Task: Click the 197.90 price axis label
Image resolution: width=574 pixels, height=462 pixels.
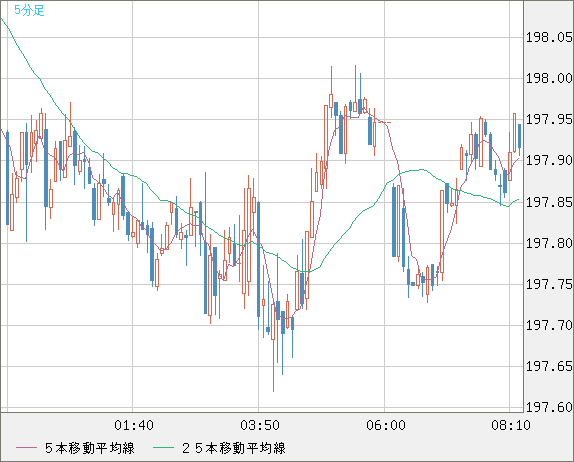Action: point(549,160)
